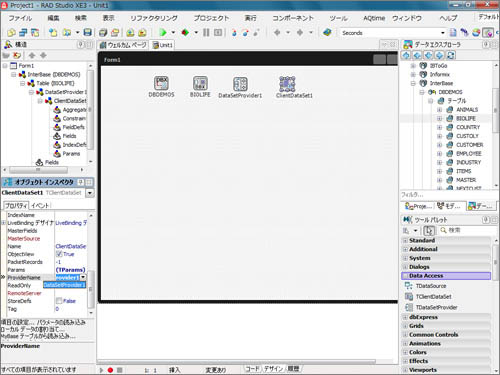Select the DataSetProvider1 component on form
Image resolution: width=500 pixels, height=375 pixels.
(240, 87)
